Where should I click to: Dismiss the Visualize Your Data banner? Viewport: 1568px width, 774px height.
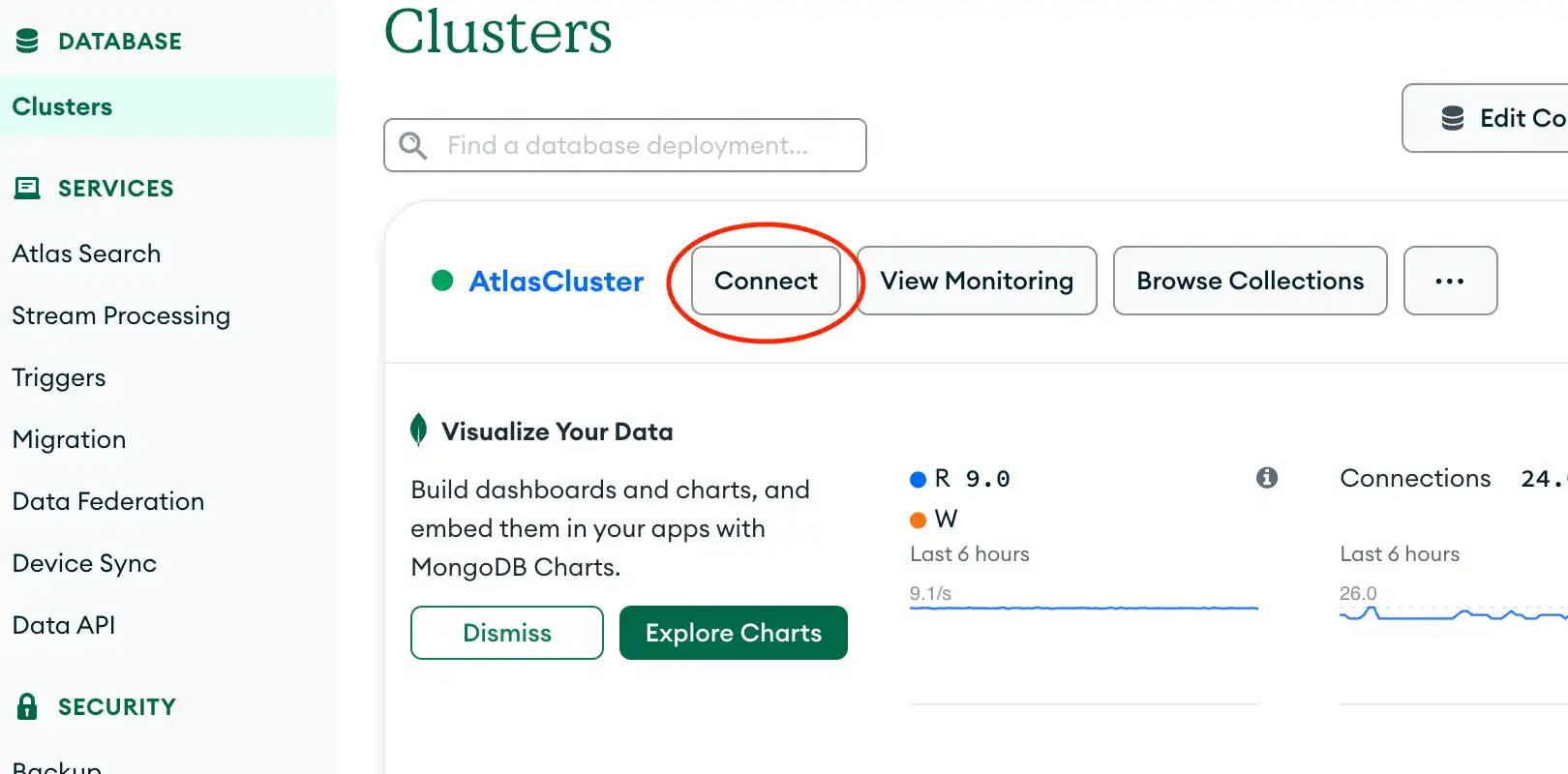[507, 633]
